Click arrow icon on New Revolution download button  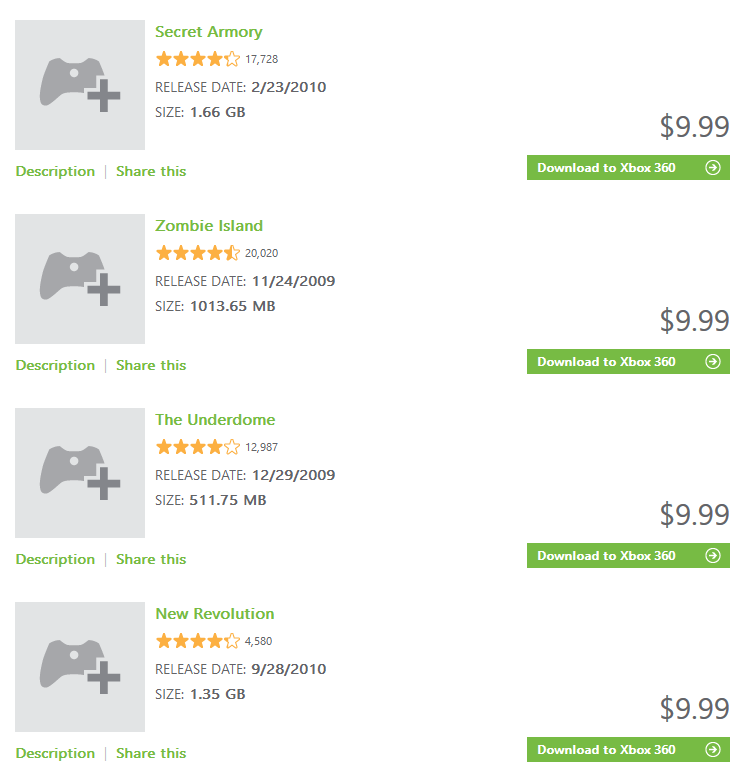click(713, 749)
